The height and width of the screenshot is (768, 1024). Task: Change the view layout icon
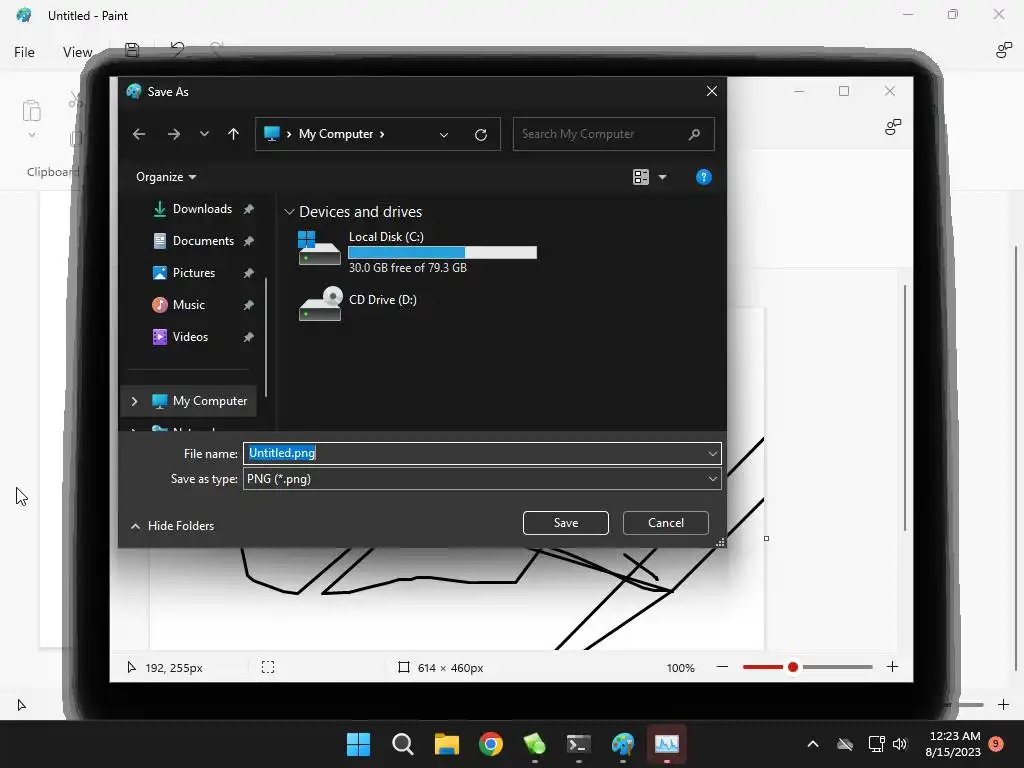[x=641, y=177]
